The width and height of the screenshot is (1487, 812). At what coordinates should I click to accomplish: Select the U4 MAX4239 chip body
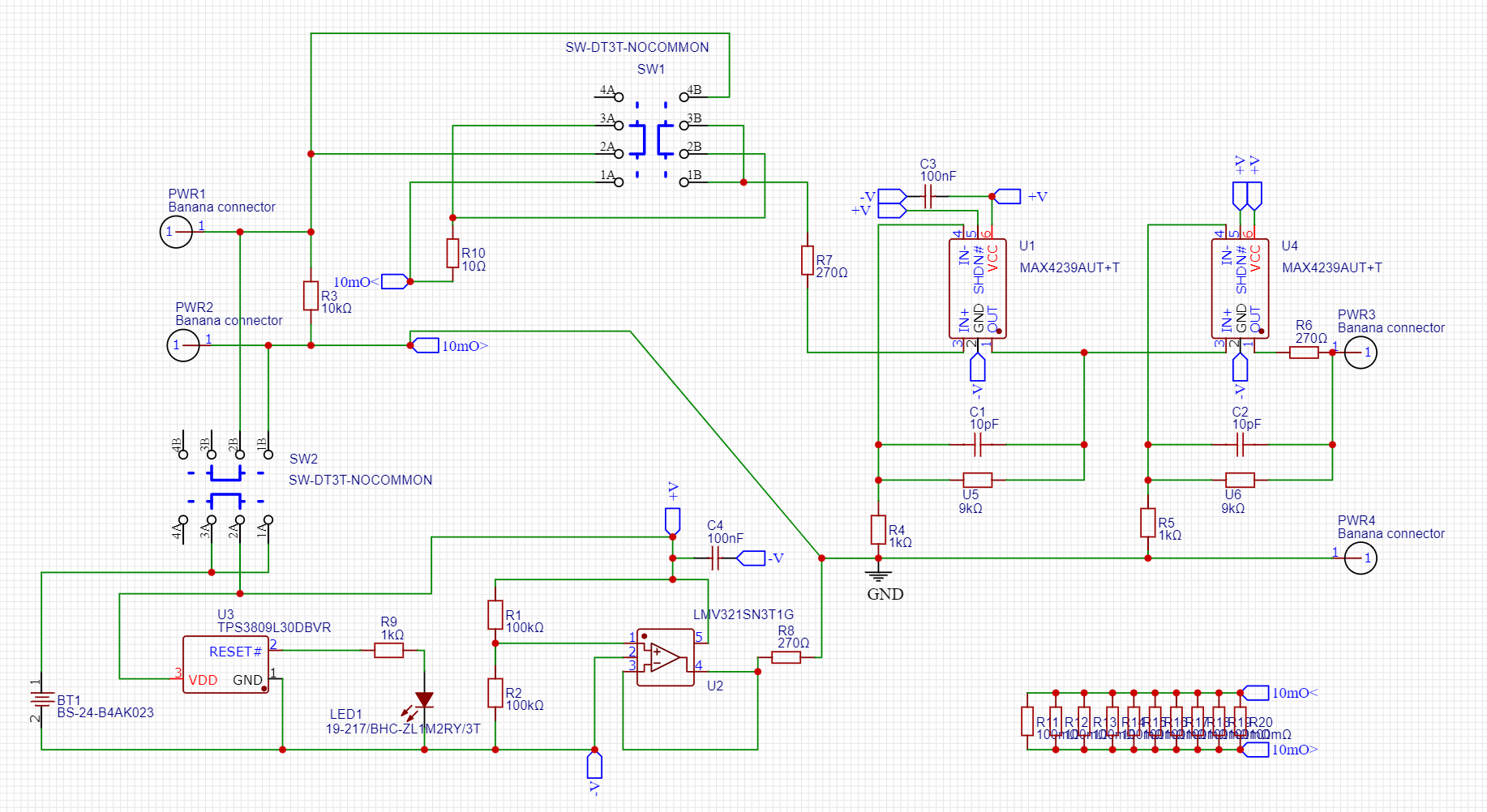coord(1241,288)
